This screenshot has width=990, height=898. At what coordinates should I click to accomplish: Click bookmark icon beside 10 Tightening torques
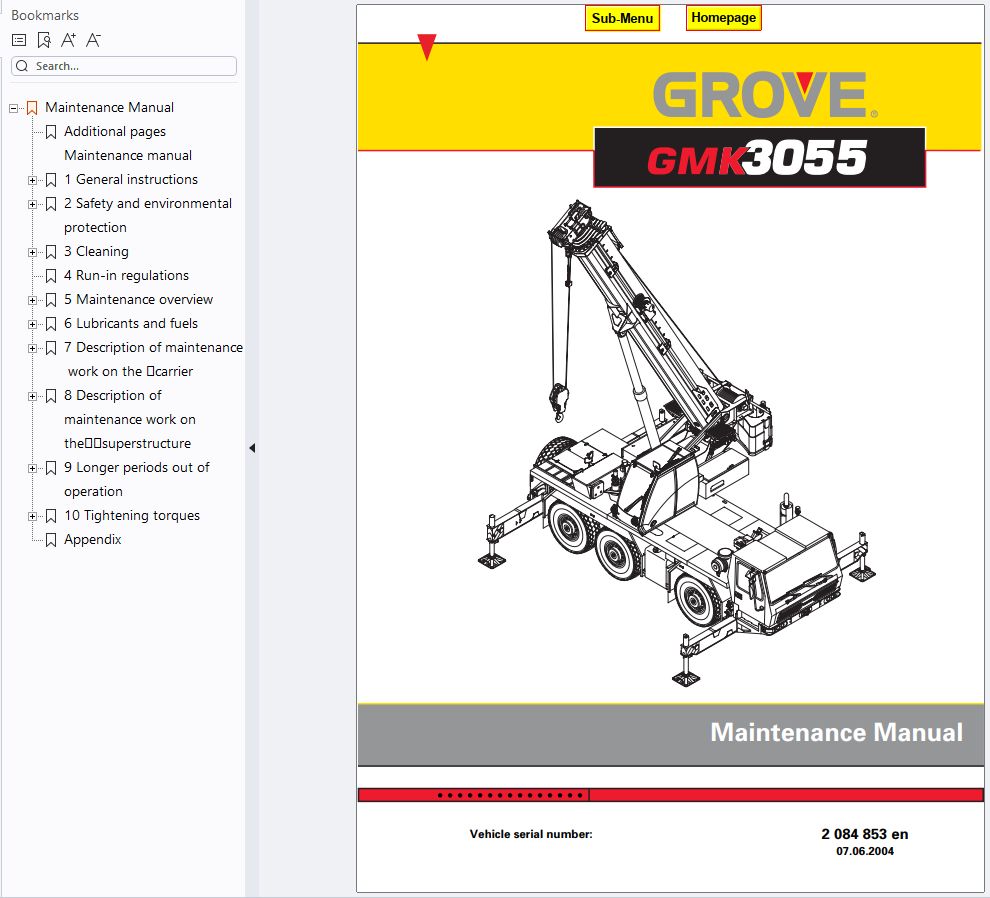[x=51, y=516]
